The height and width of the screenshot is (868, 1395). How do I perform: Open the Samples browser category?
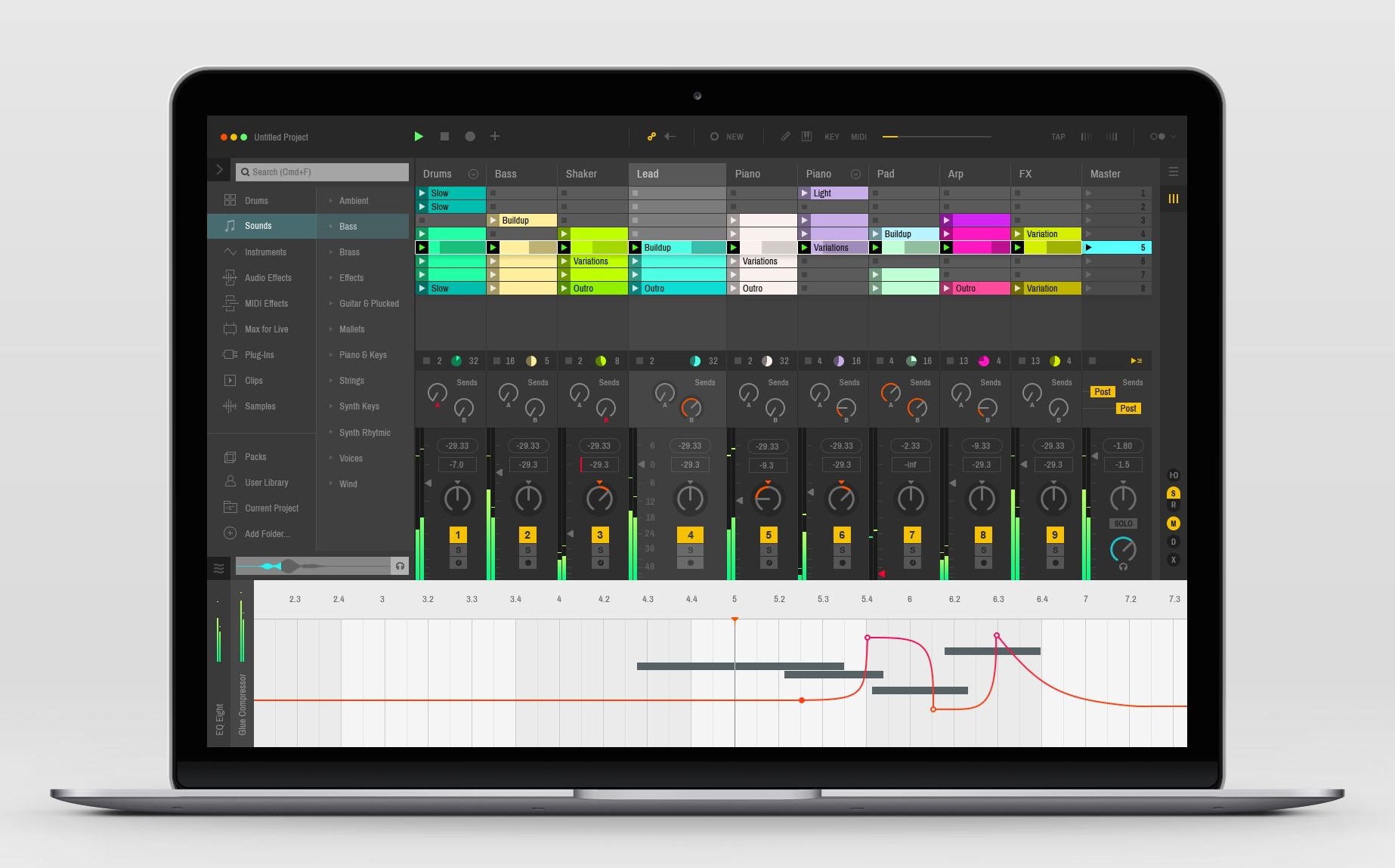260,406
